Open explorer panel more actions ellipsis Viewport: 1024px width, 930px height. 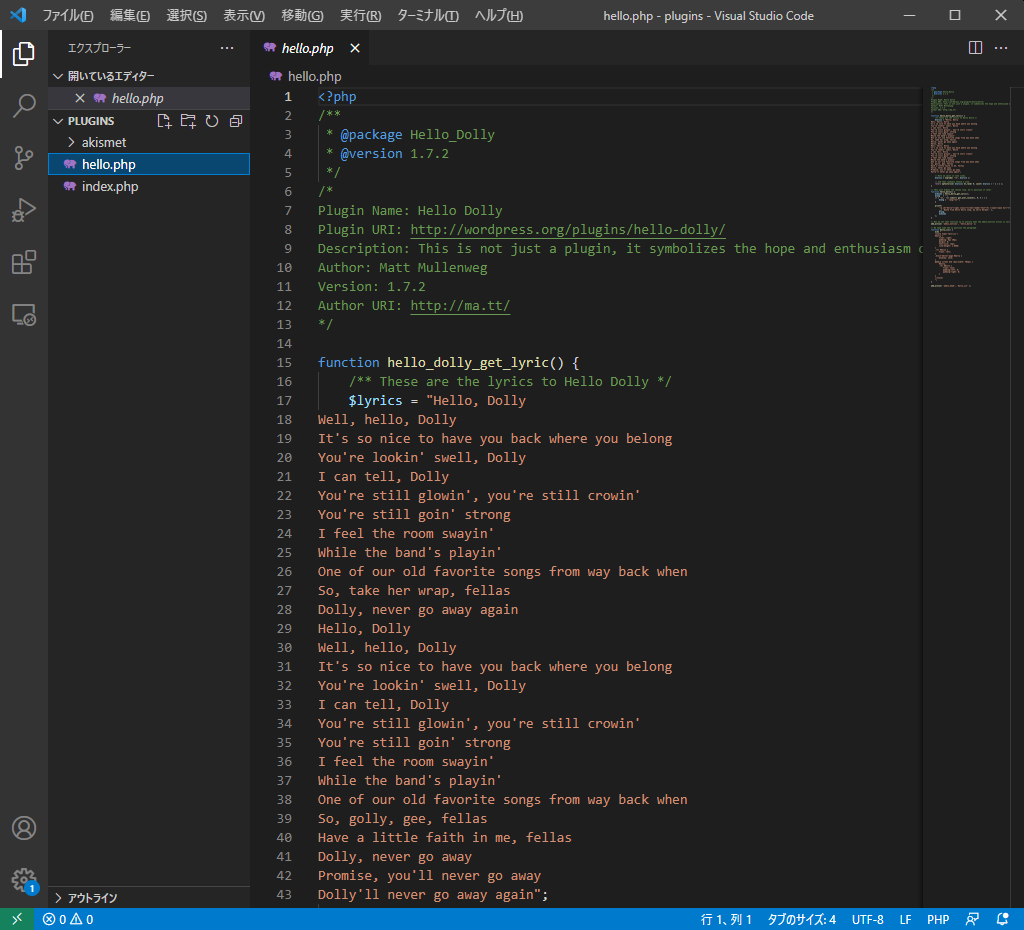tap(227, 48)
